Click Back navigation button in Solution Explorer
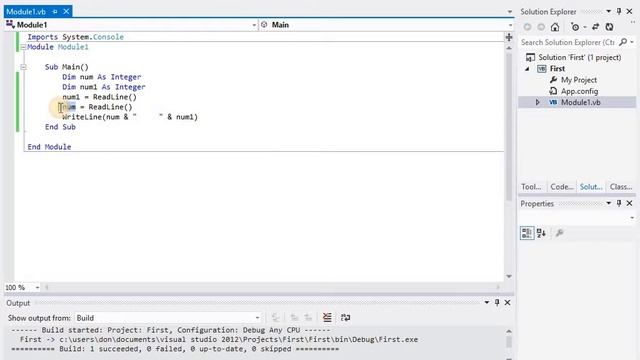Image resolution: width=640 pixels, height=360 pixels. [527, 27]
